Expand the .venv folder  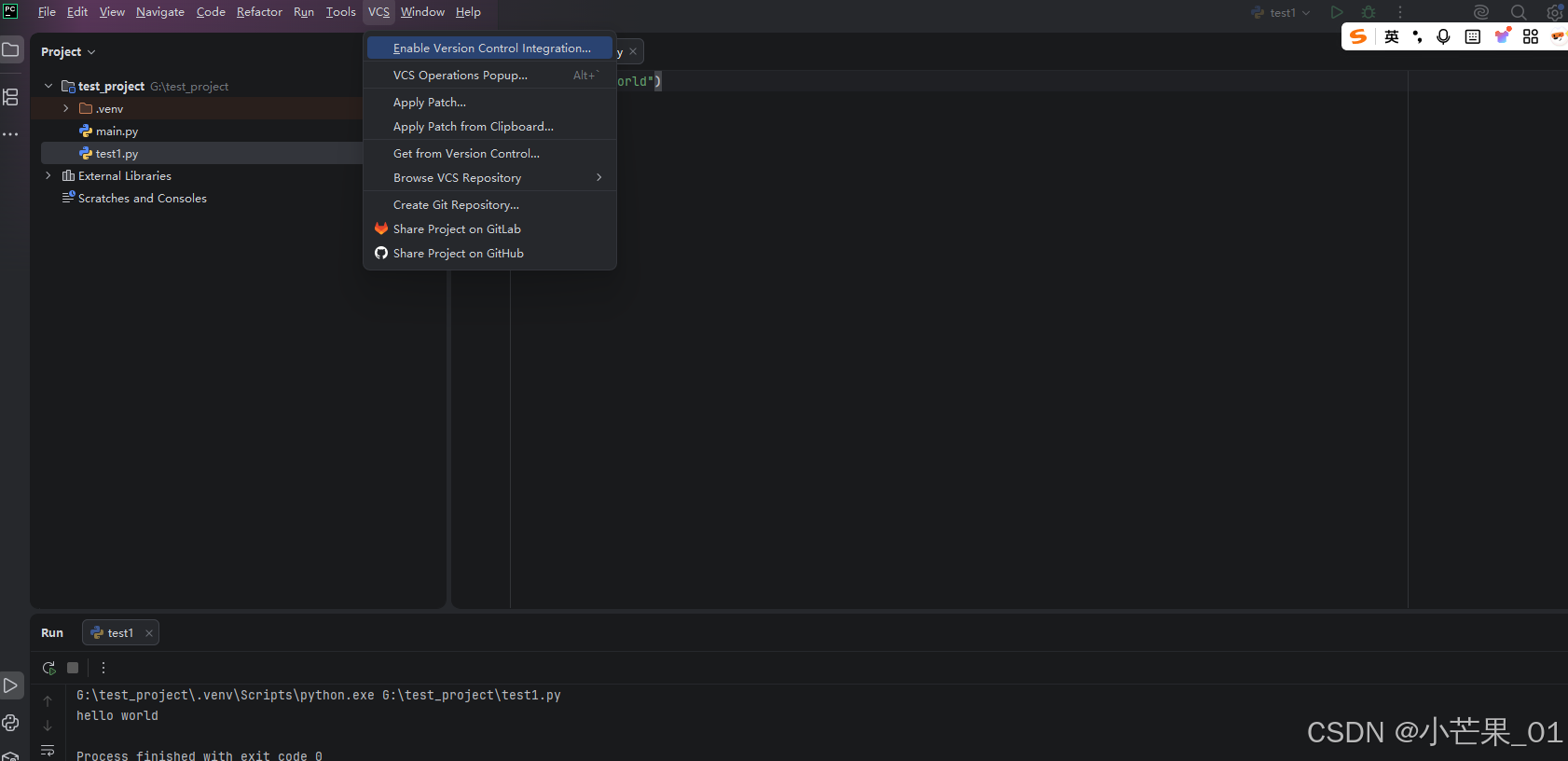coord(66,108)
